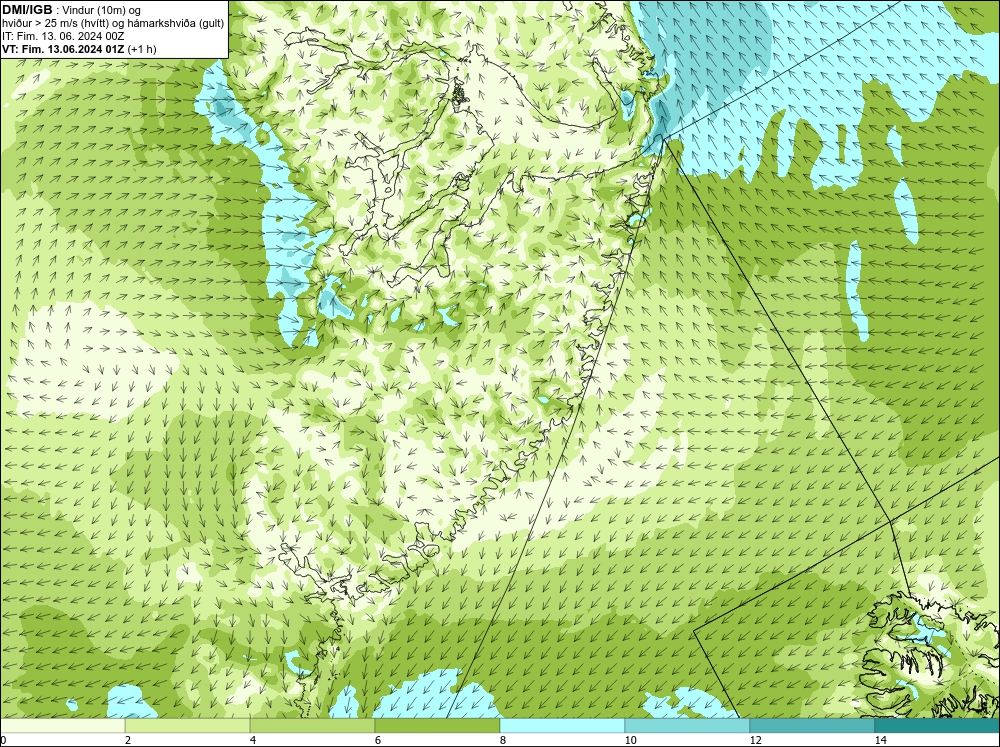Screen dimensions: 1000x747
Task: Click the legend band above 14 m/s
Action: [938, 725]
